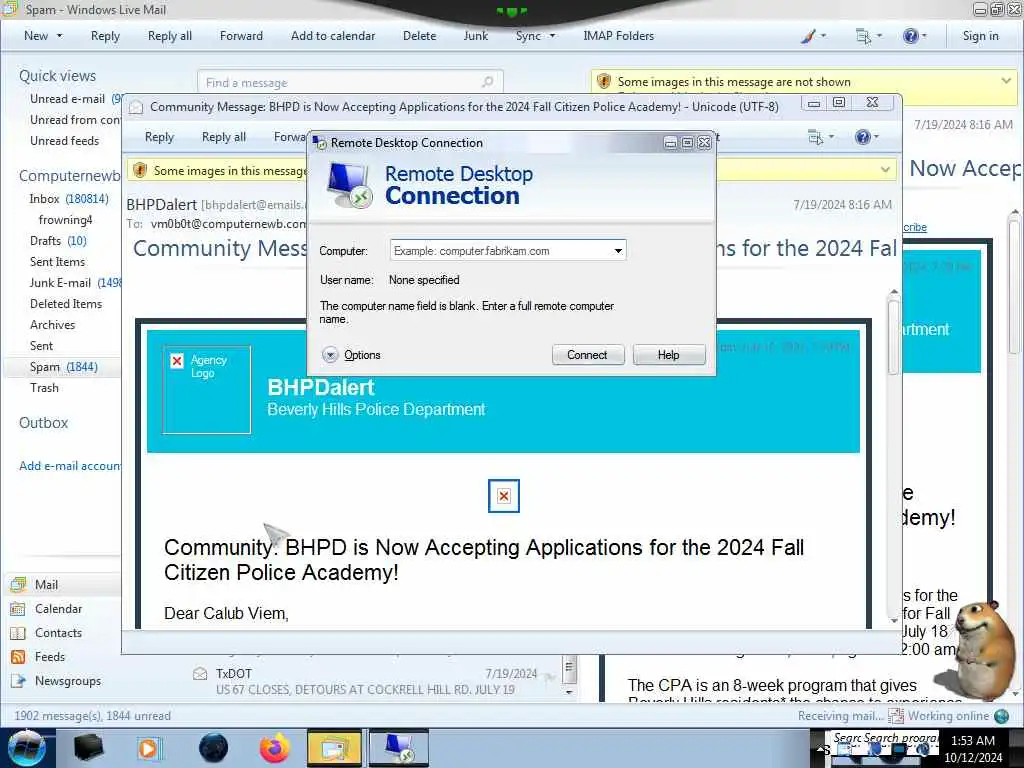The image size is (1024, 768).
Task: Click the taskbar clock
Action: (x=973, y=749)
